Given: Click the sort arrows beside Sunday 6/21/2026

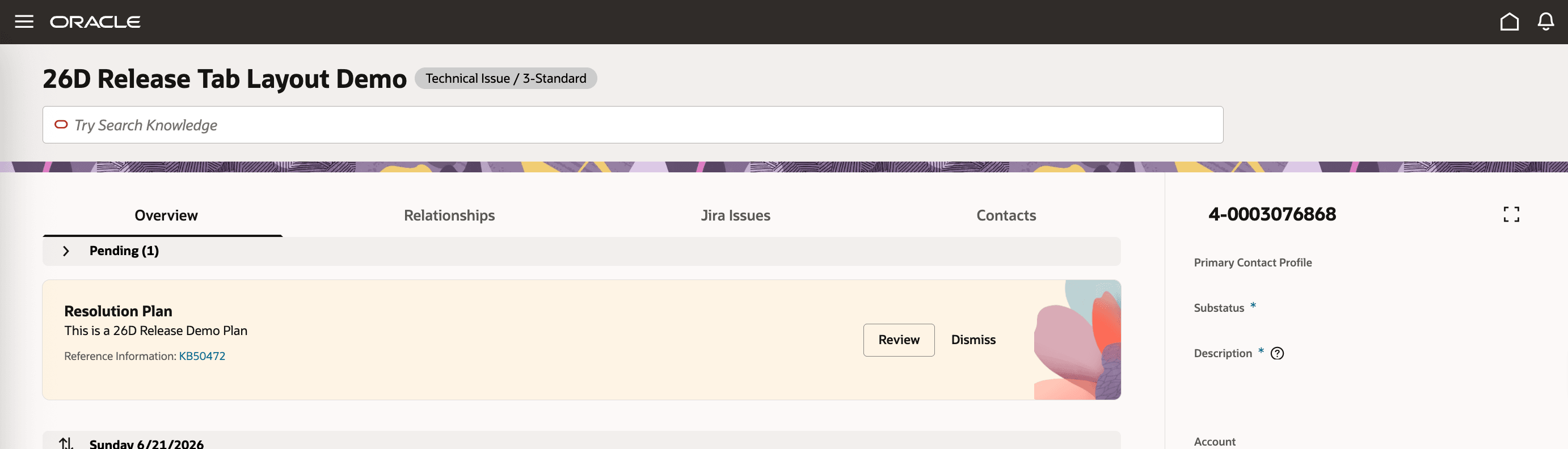Looking at the screenshot, I should pyautogui.click(x=66, y=443).
